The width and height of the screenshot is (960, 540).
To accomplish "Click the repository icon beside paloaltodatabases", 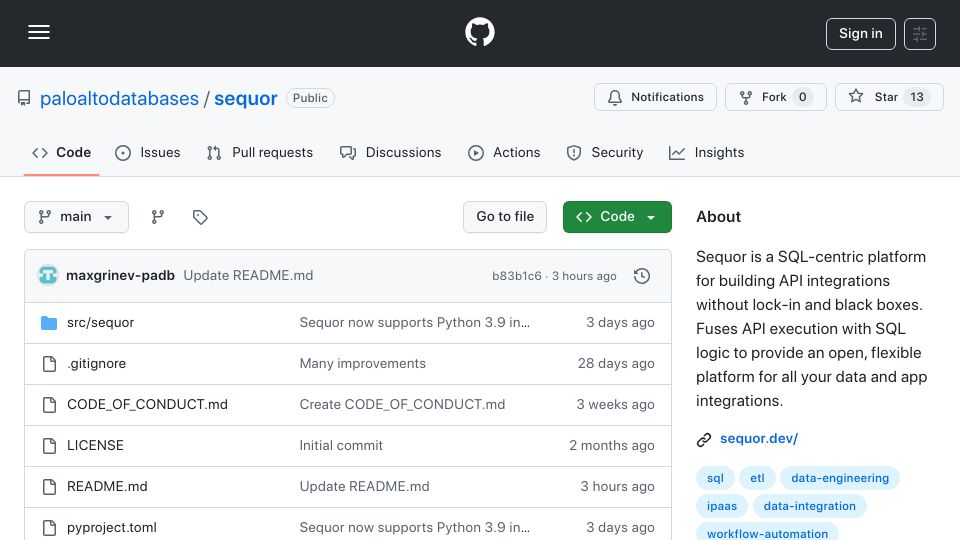I will coord(24,98).
